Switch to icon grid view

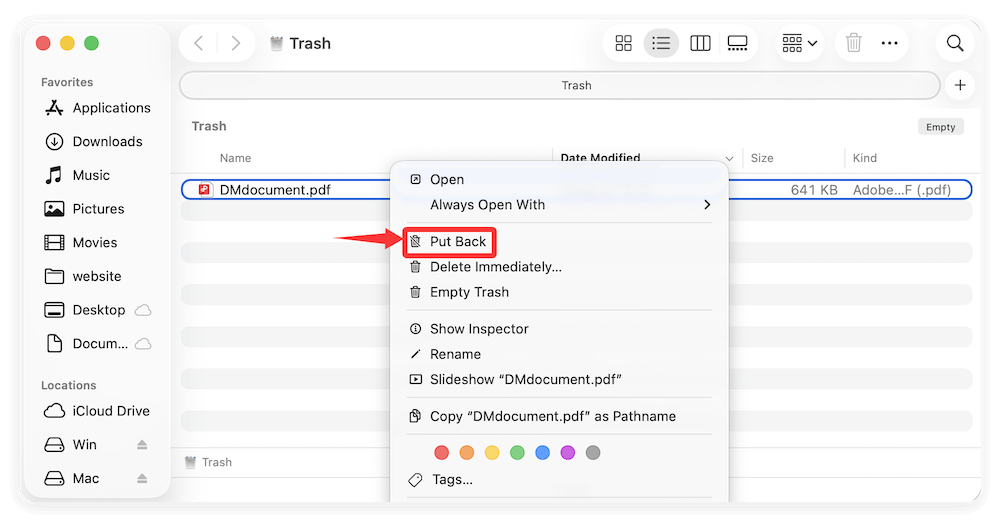[x=623, y=43]
